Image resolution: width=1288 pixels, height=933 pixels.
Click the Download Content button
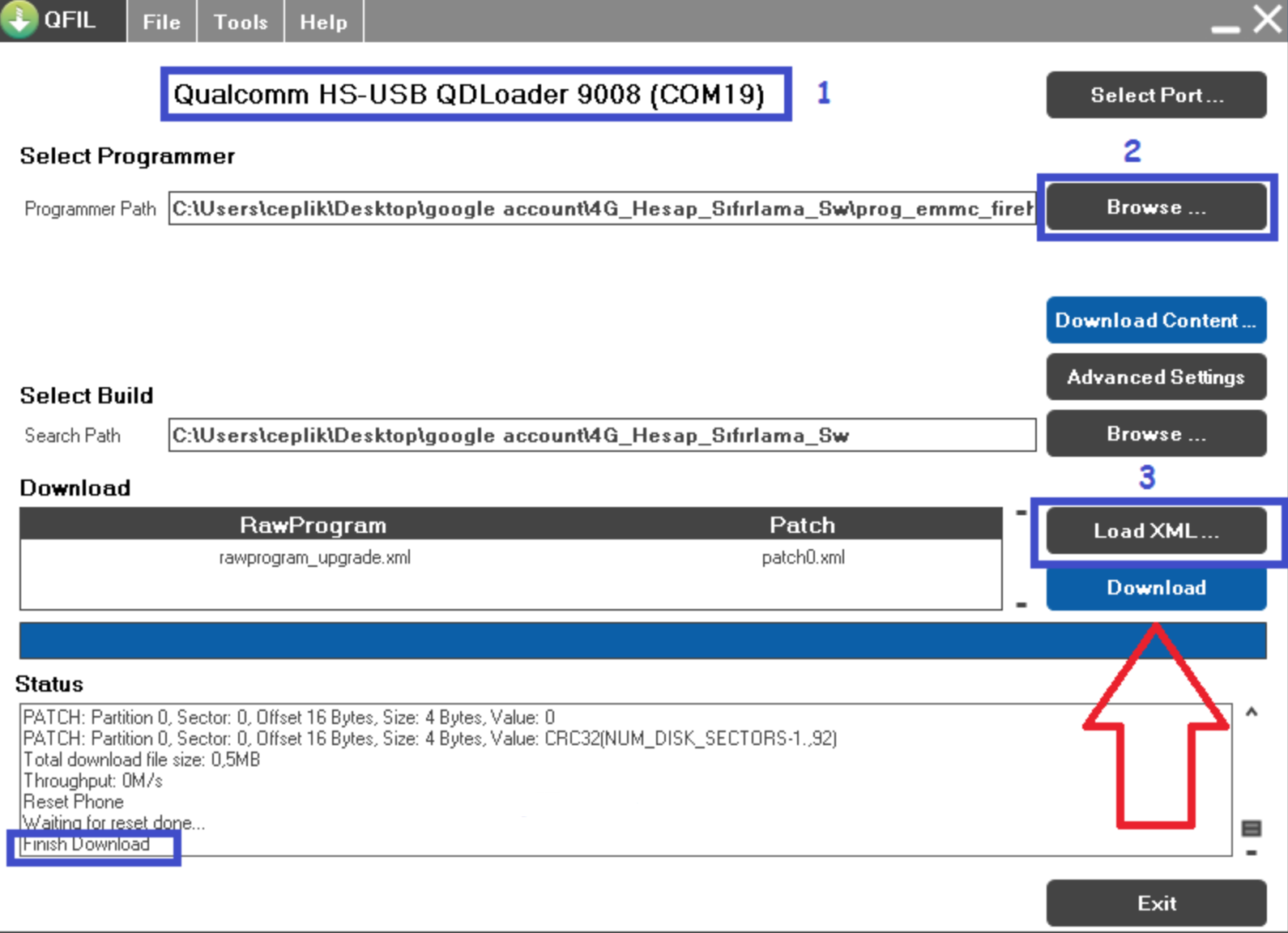[1156, 320]
